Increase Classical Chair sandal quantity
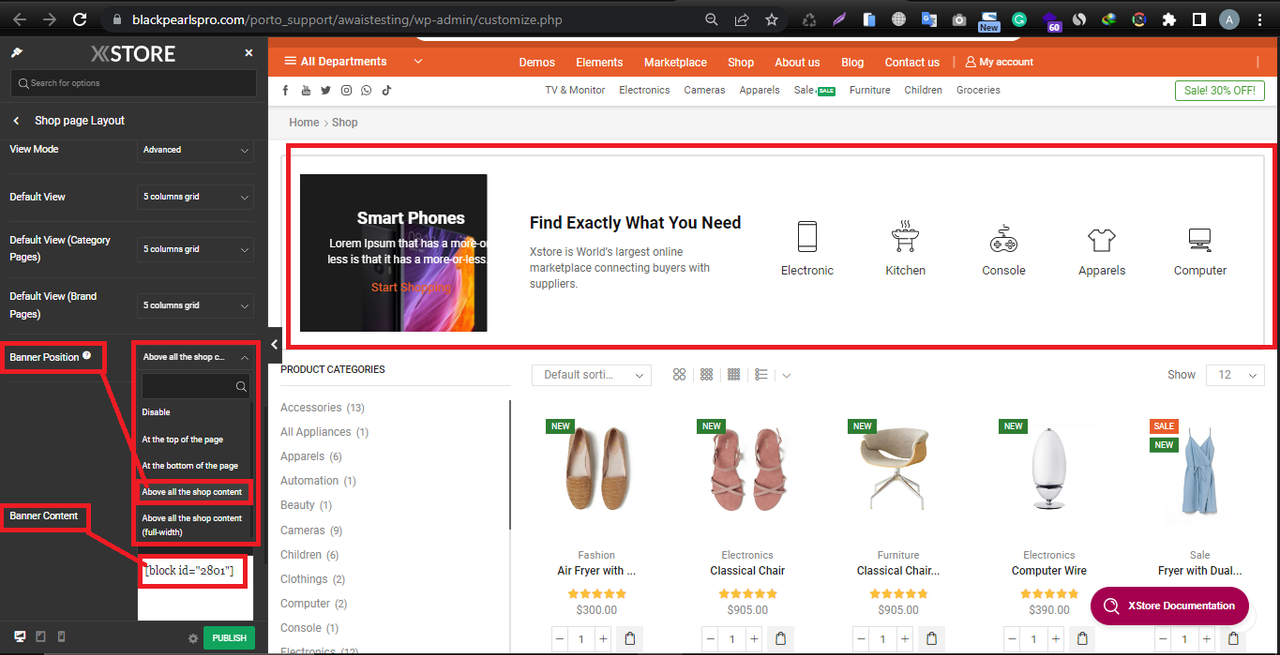 753,639
